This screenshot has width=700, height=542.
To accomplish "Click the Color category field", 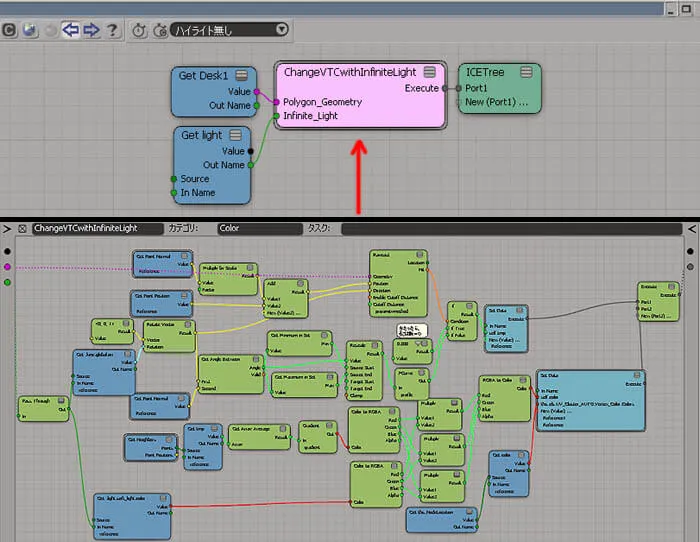I will tap(260, 229).
